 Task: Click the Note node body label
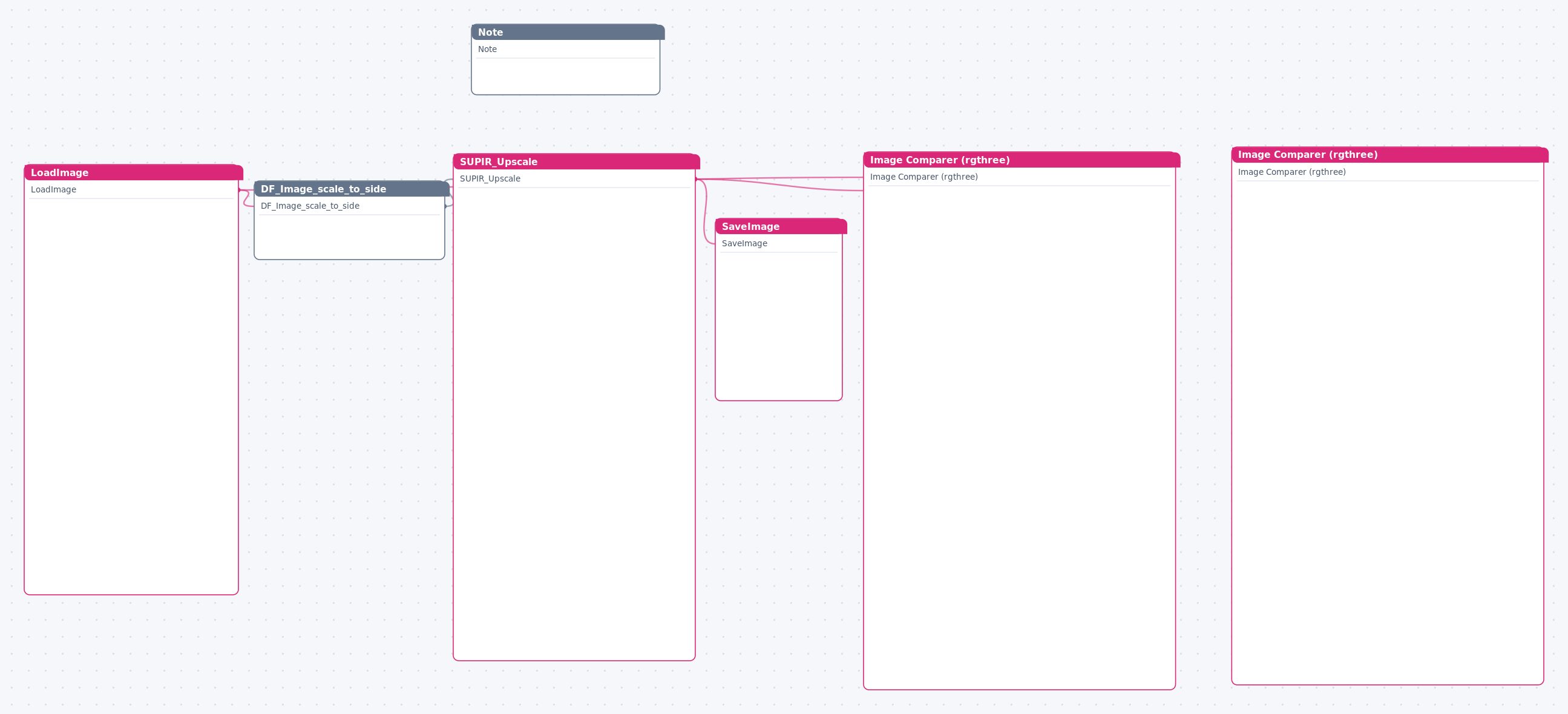pos(487,49)
